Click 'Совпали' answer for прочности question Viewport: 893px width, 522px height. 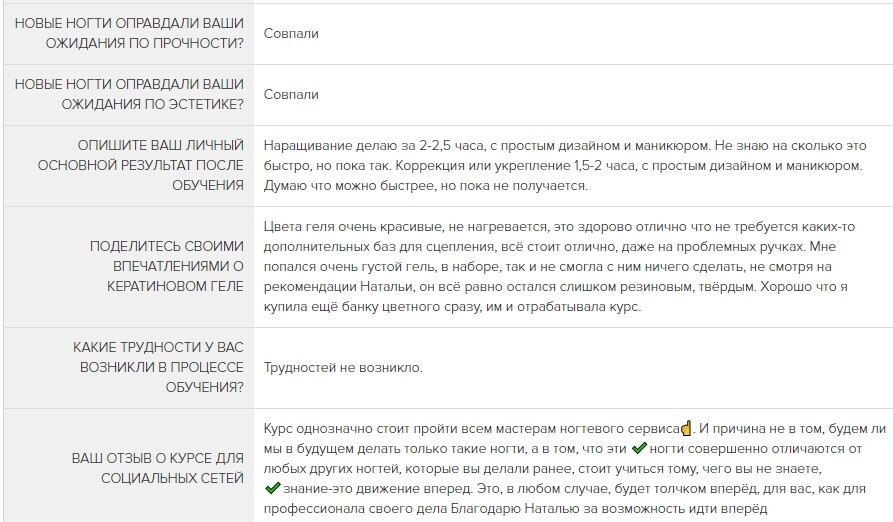point(291,34)
